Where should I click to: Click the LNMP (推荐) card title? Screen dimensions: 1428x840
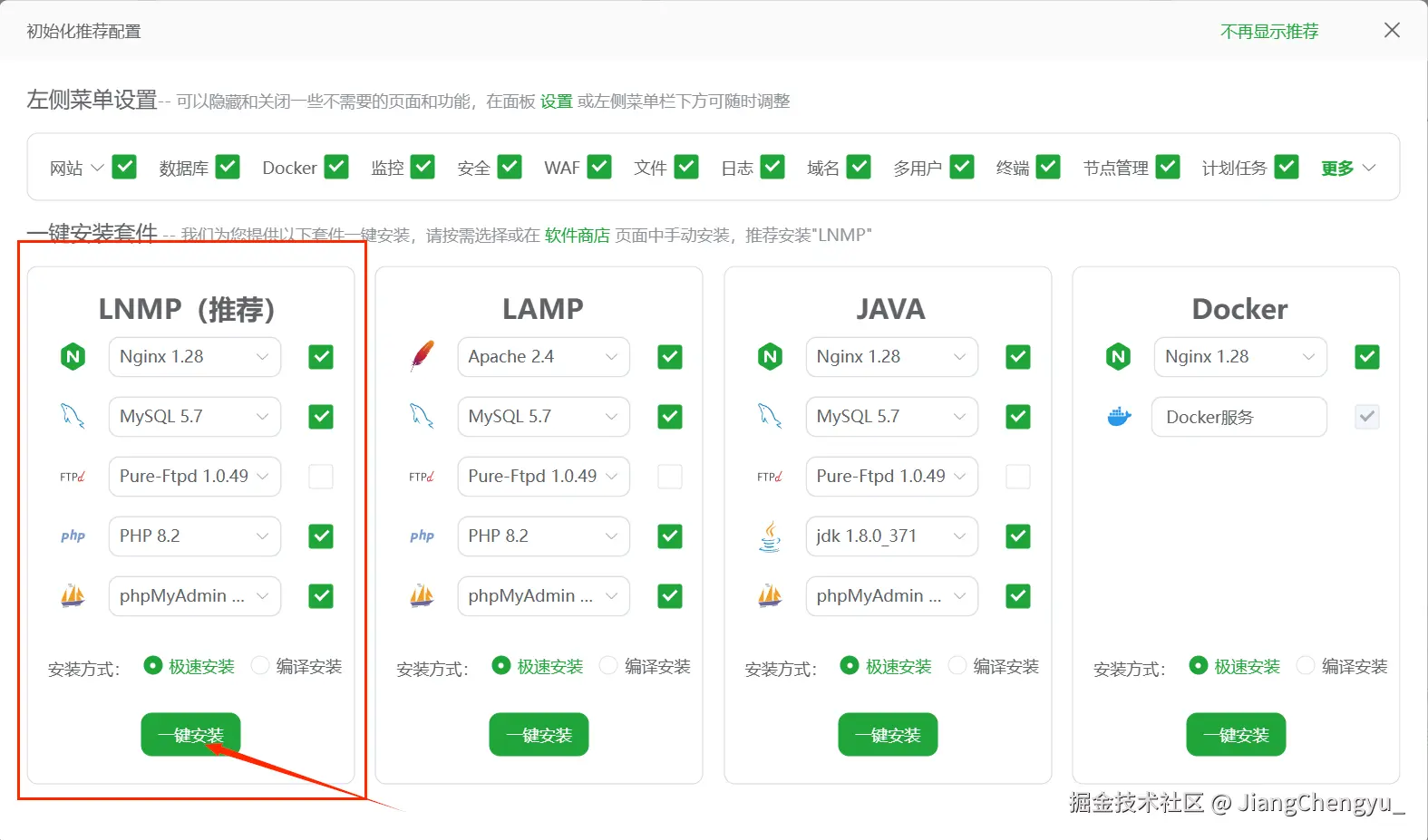point(187,309)
